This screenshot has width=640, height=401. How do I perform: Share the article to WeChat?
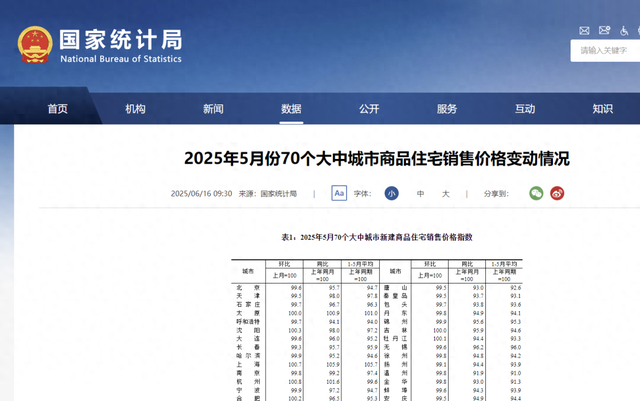click(536, 193)
